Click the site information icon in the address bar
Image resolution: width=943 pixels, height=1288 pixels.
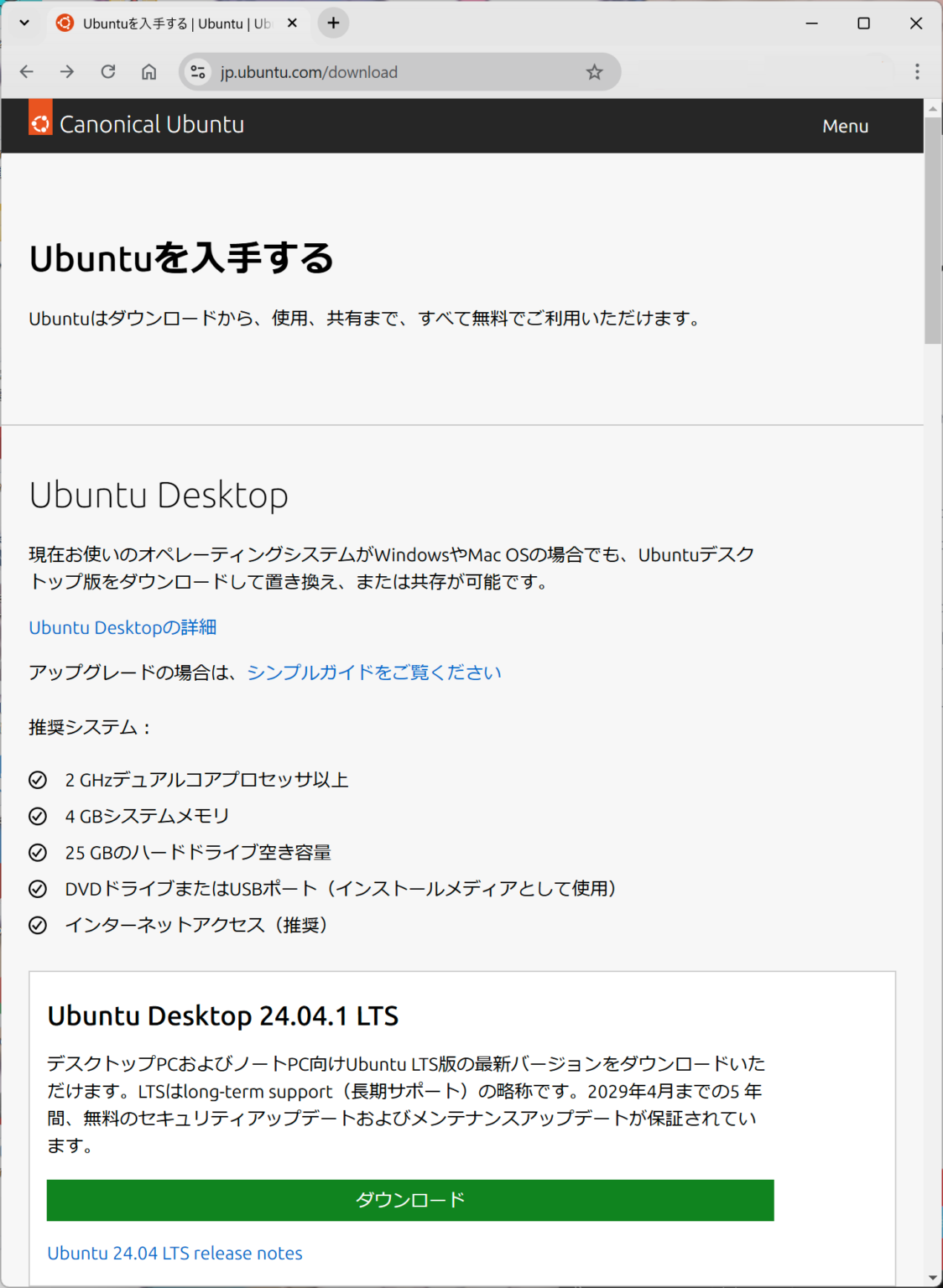[x=197, y=72]
